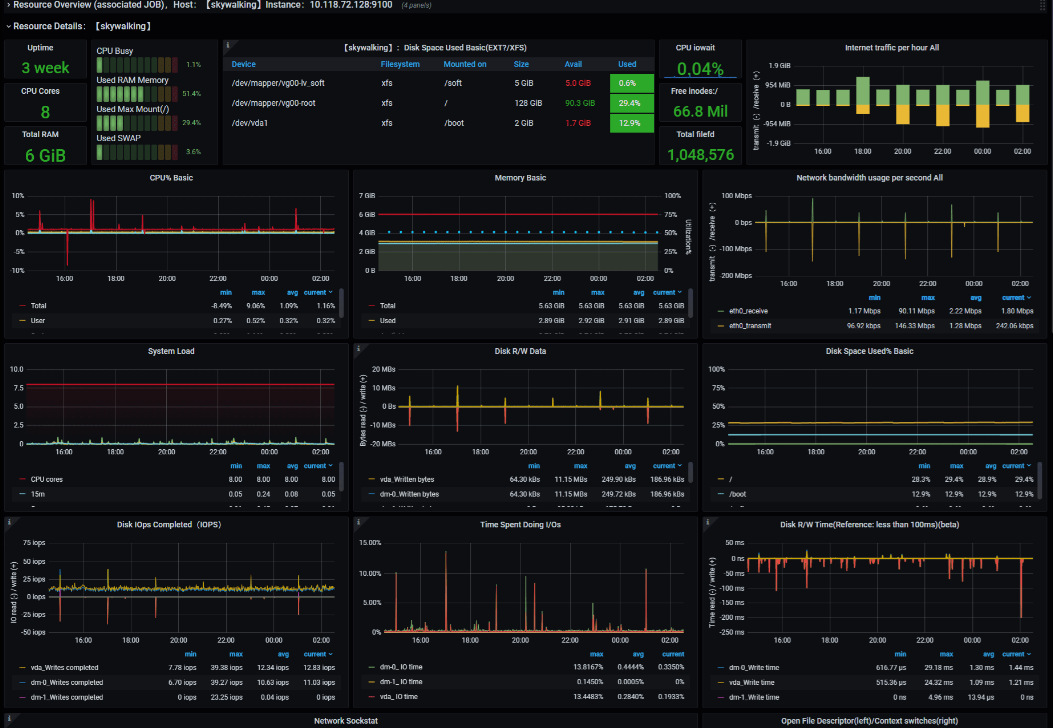
Task: Sort disk table by Avail column
Action: pyautogui.click(x=573, y=64)
